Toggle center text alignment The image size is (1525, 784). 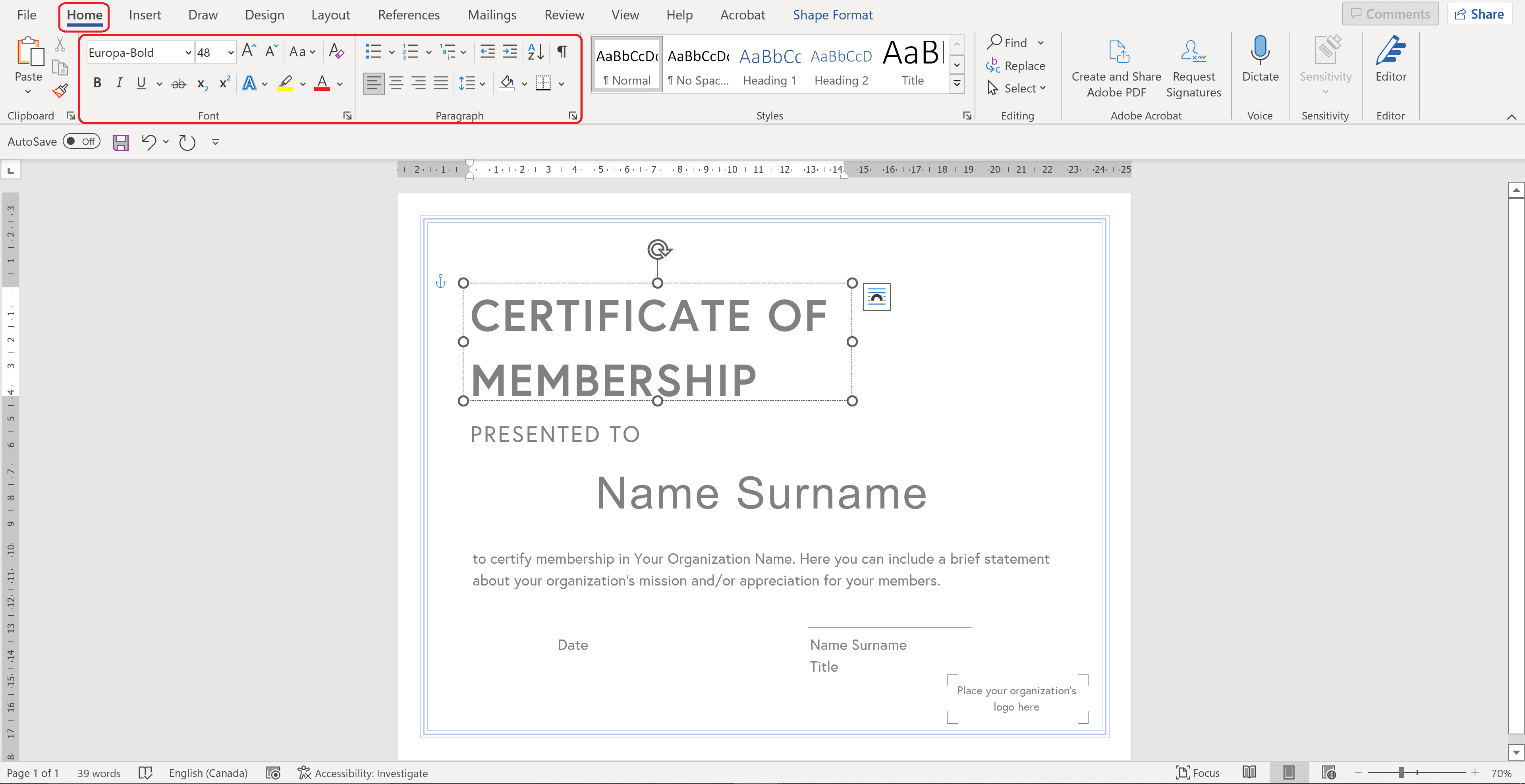[x=396, y=83]
